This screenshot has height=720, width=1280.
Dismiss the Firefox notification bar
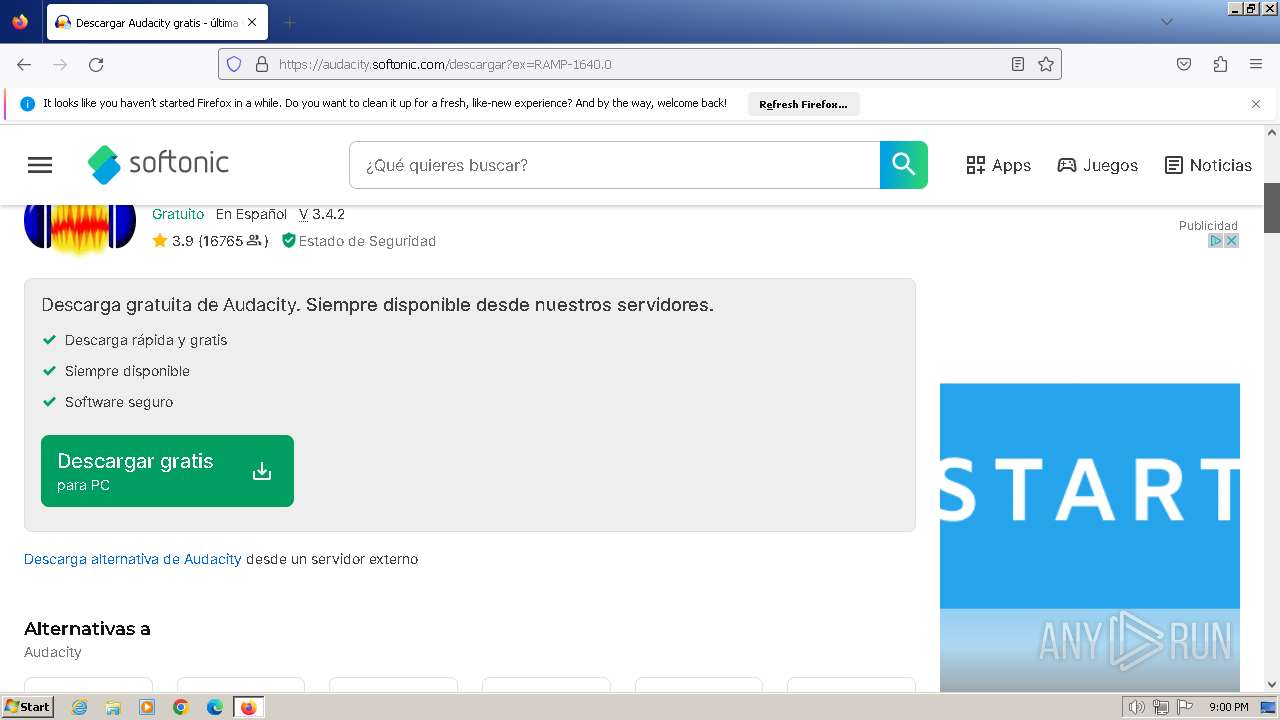click(x=1256, y=104)
